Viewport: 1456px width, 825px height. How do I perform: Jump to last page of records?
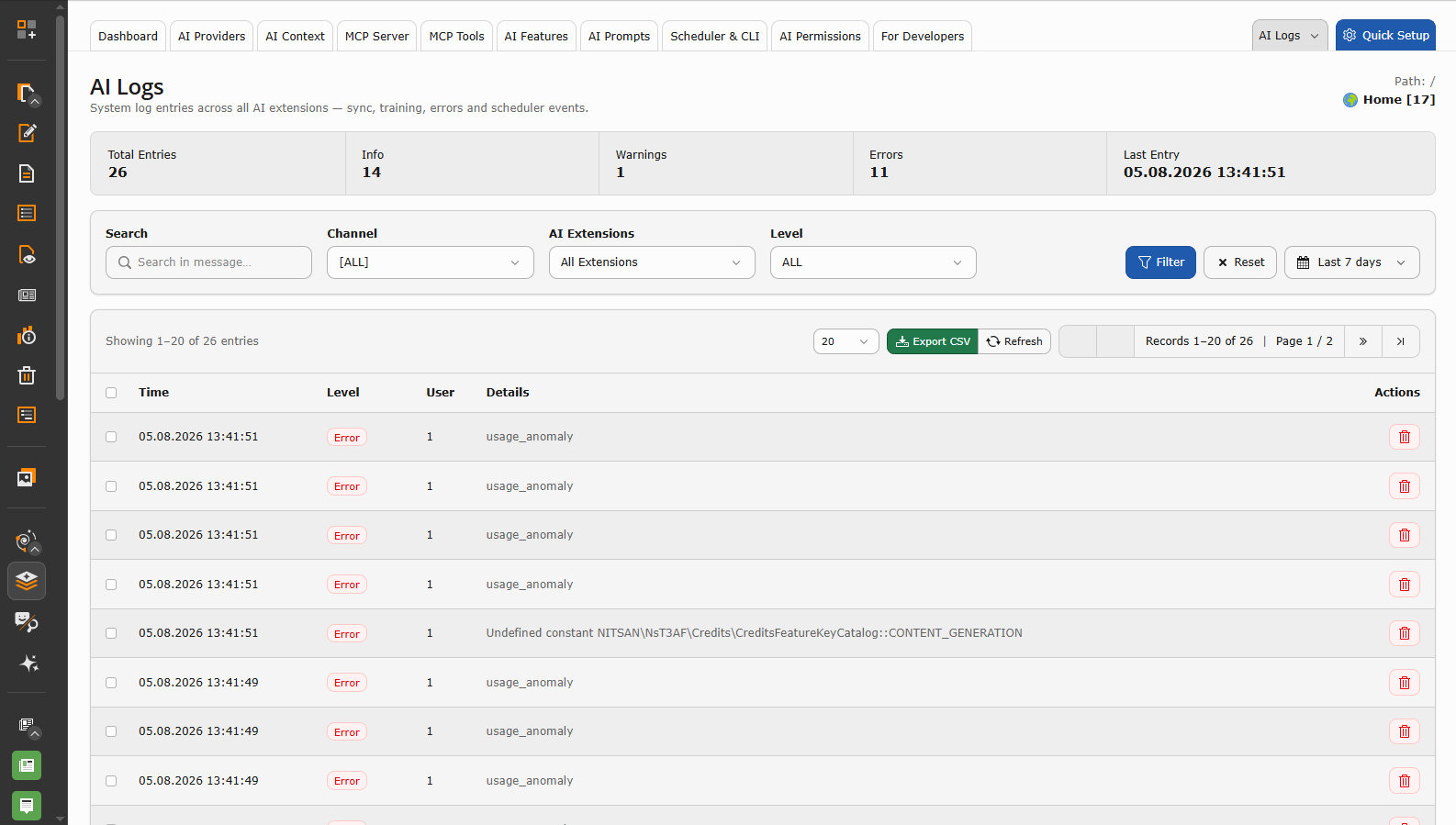coord(1400,341)
